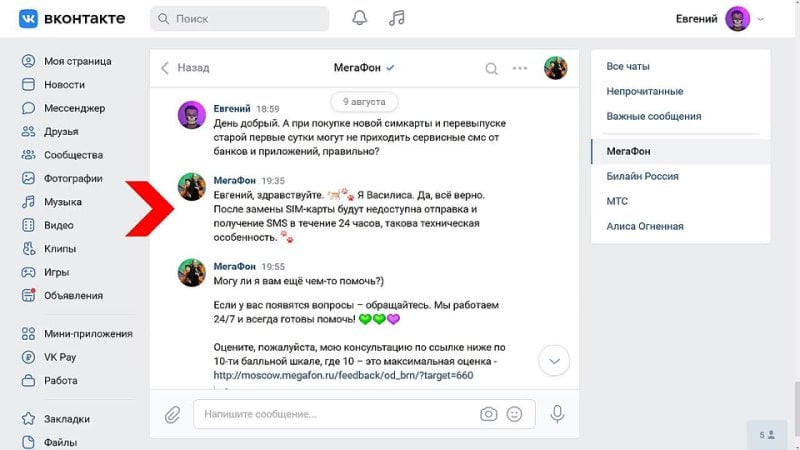Open Клипы icon in sidebar
The image size is (800, 450).
tap(29, 249)
